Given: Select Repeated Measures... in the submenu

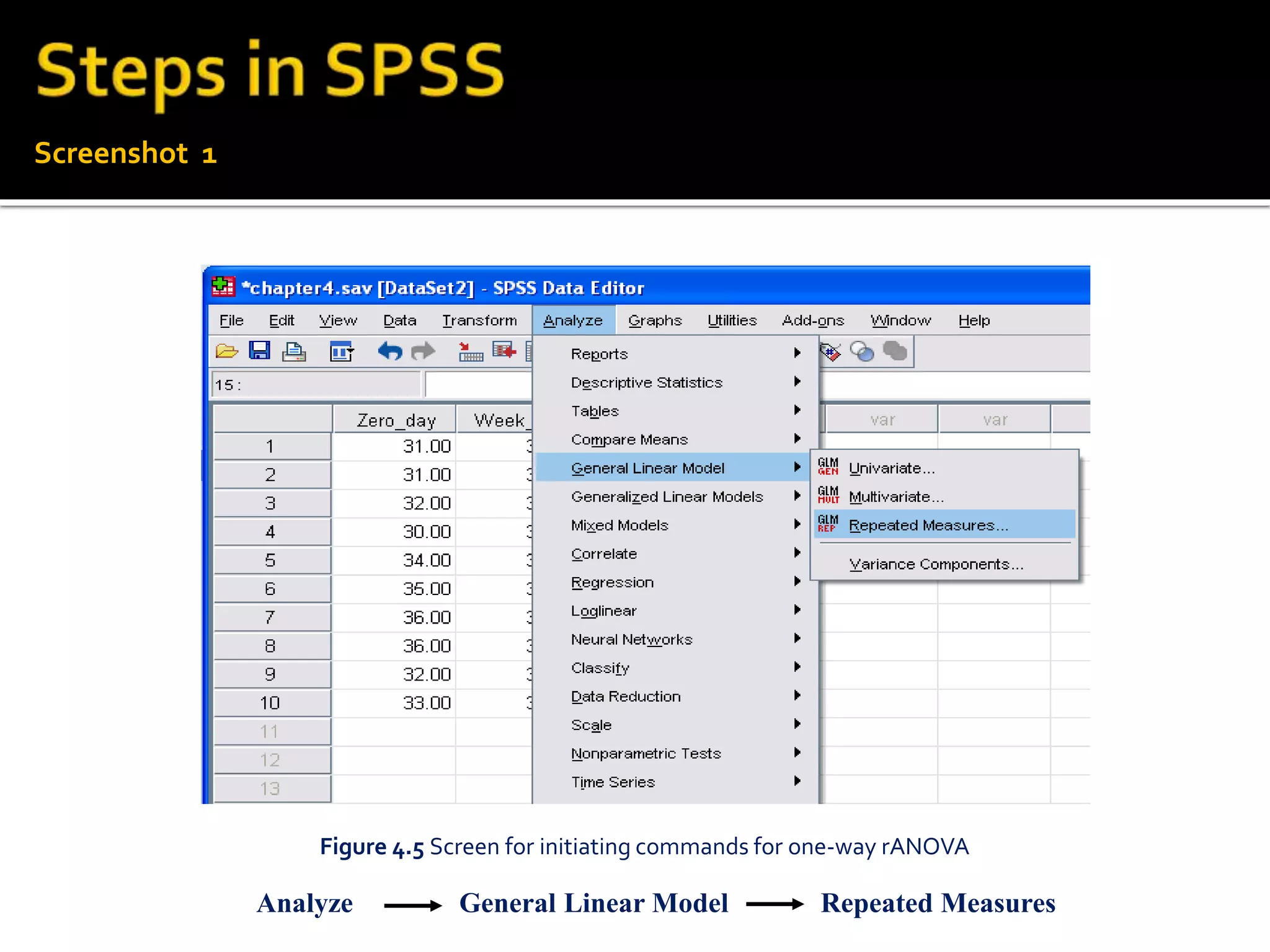Looking at the screenshot, I should pos(944,525).
